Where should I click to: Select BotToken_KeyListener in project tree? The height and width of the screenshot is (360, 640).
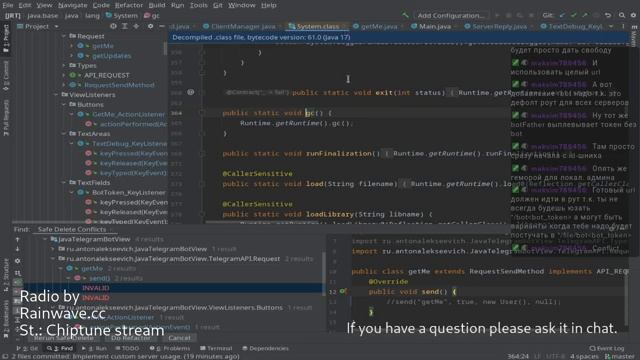129,193
